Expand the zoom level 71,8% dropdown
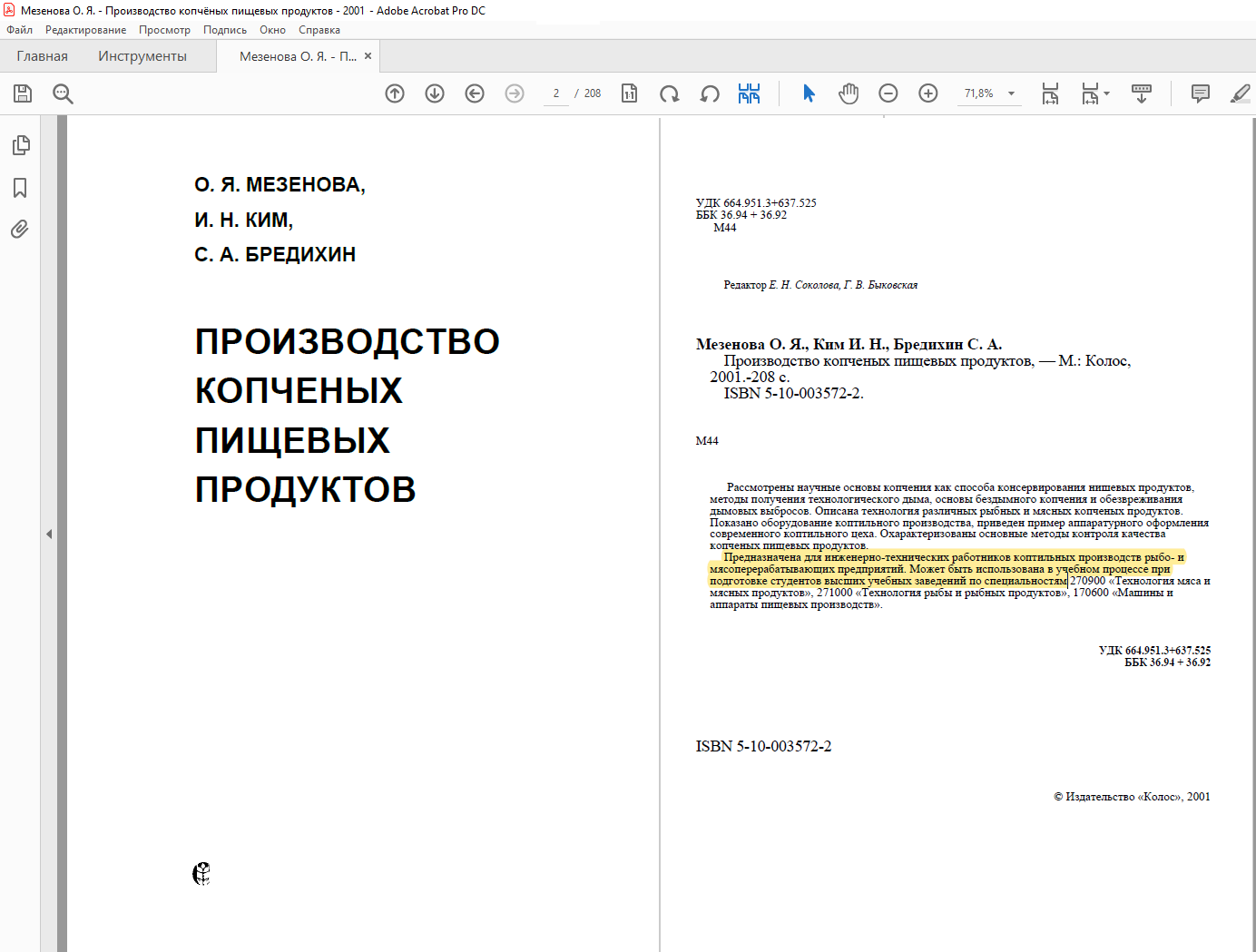The width and height of the screenshot is (1256, 952). coord(1011,93)
